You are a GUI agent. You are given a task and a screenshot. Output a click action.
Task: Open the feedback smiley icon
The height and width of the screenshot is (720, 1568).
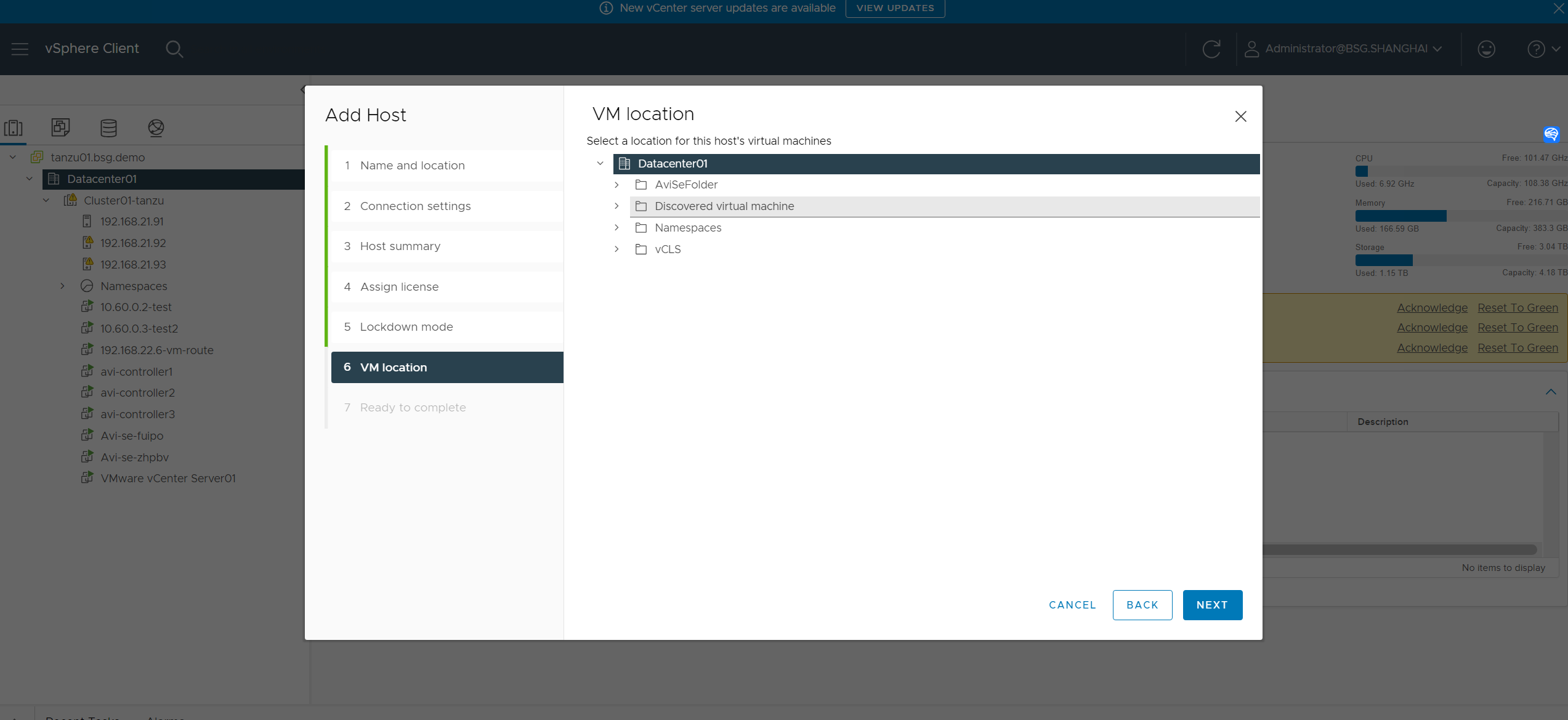click(x=1486, y=49)
